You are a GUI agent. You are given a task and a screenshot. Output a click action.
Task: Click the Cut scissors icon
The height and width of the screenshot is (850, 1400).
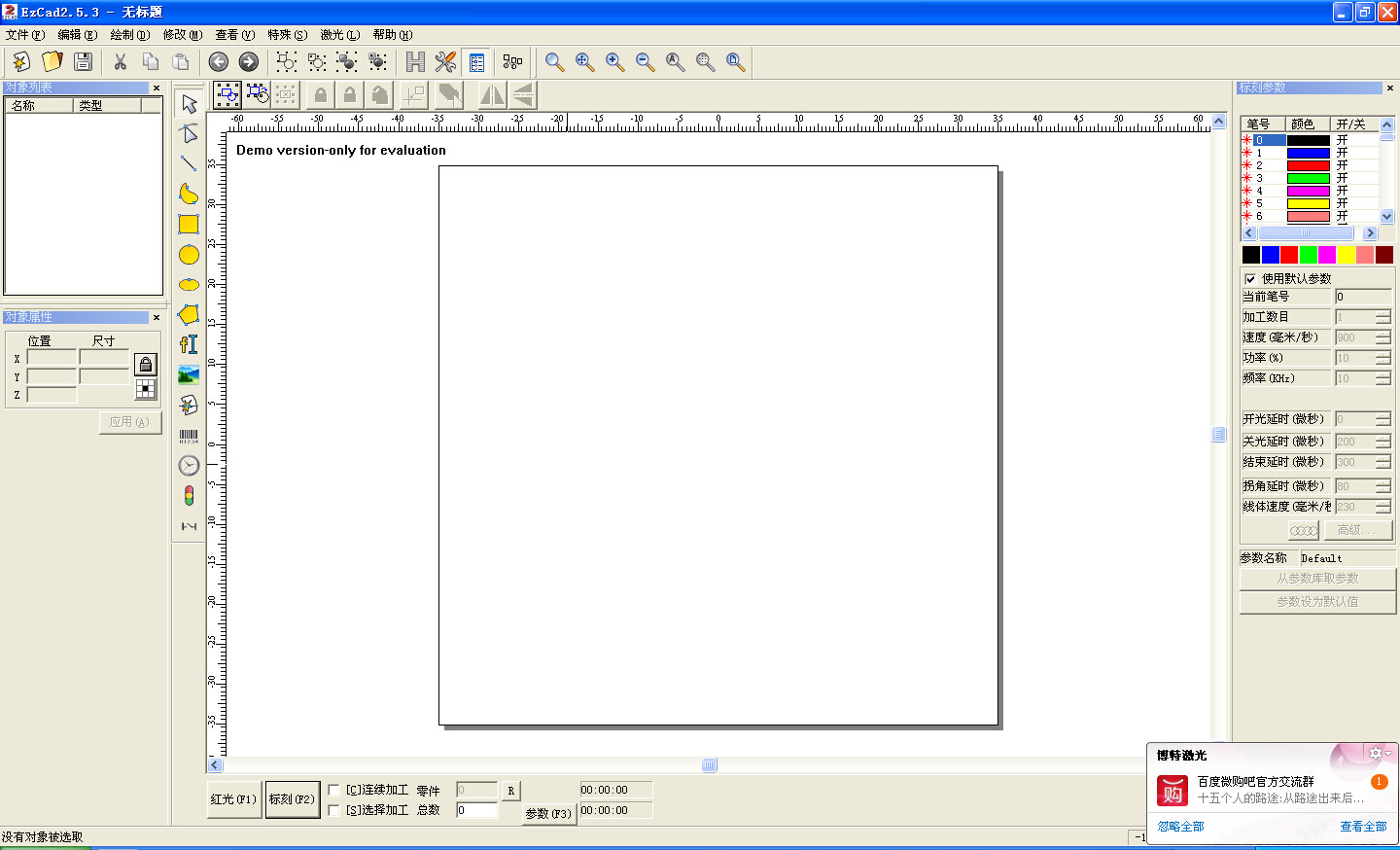(121, 61)
